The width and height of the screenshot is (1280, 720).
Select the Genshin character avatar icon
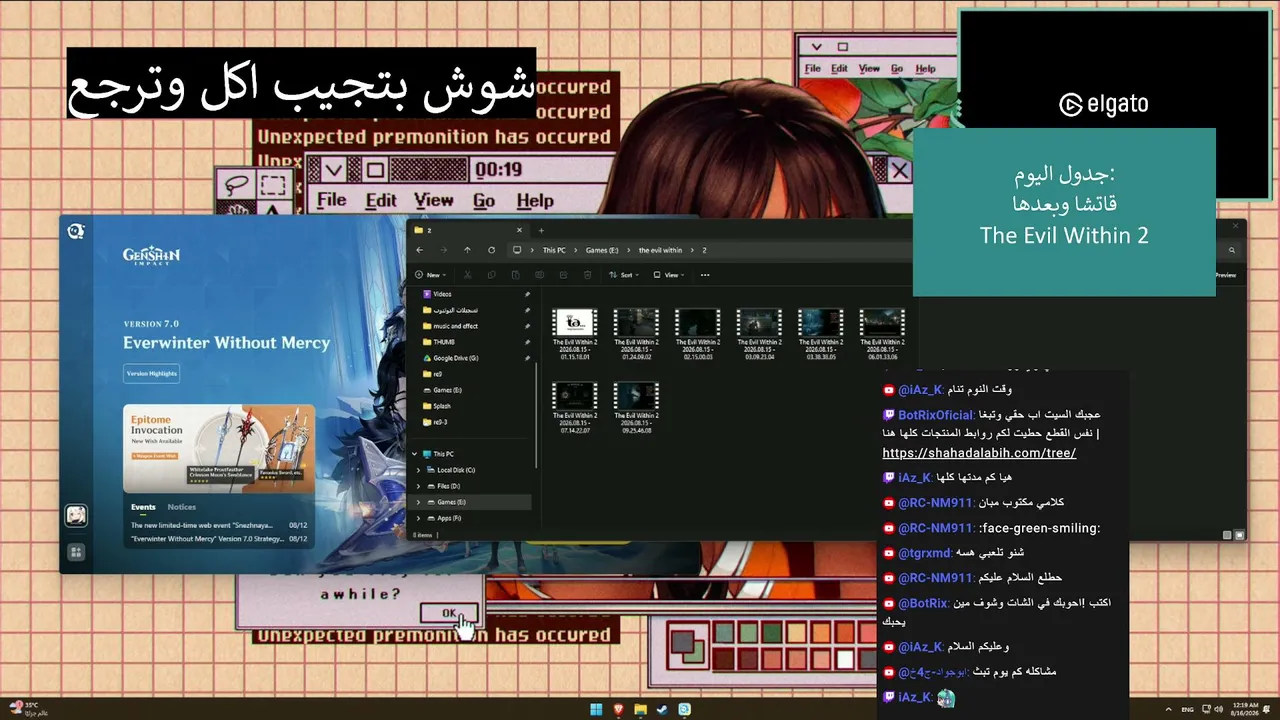[76, 516]
